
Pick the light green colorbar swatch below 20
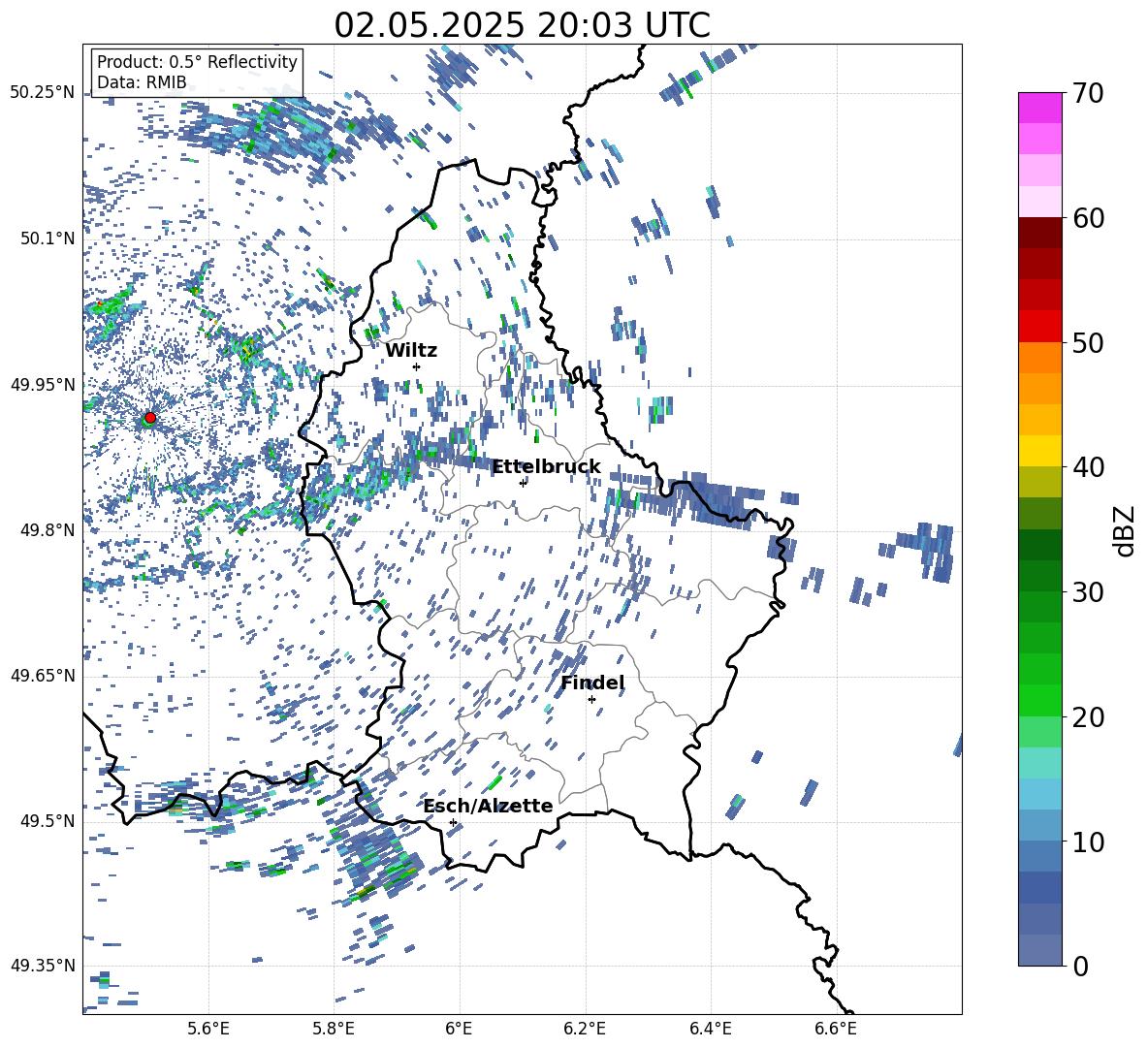coord(1039,732)
